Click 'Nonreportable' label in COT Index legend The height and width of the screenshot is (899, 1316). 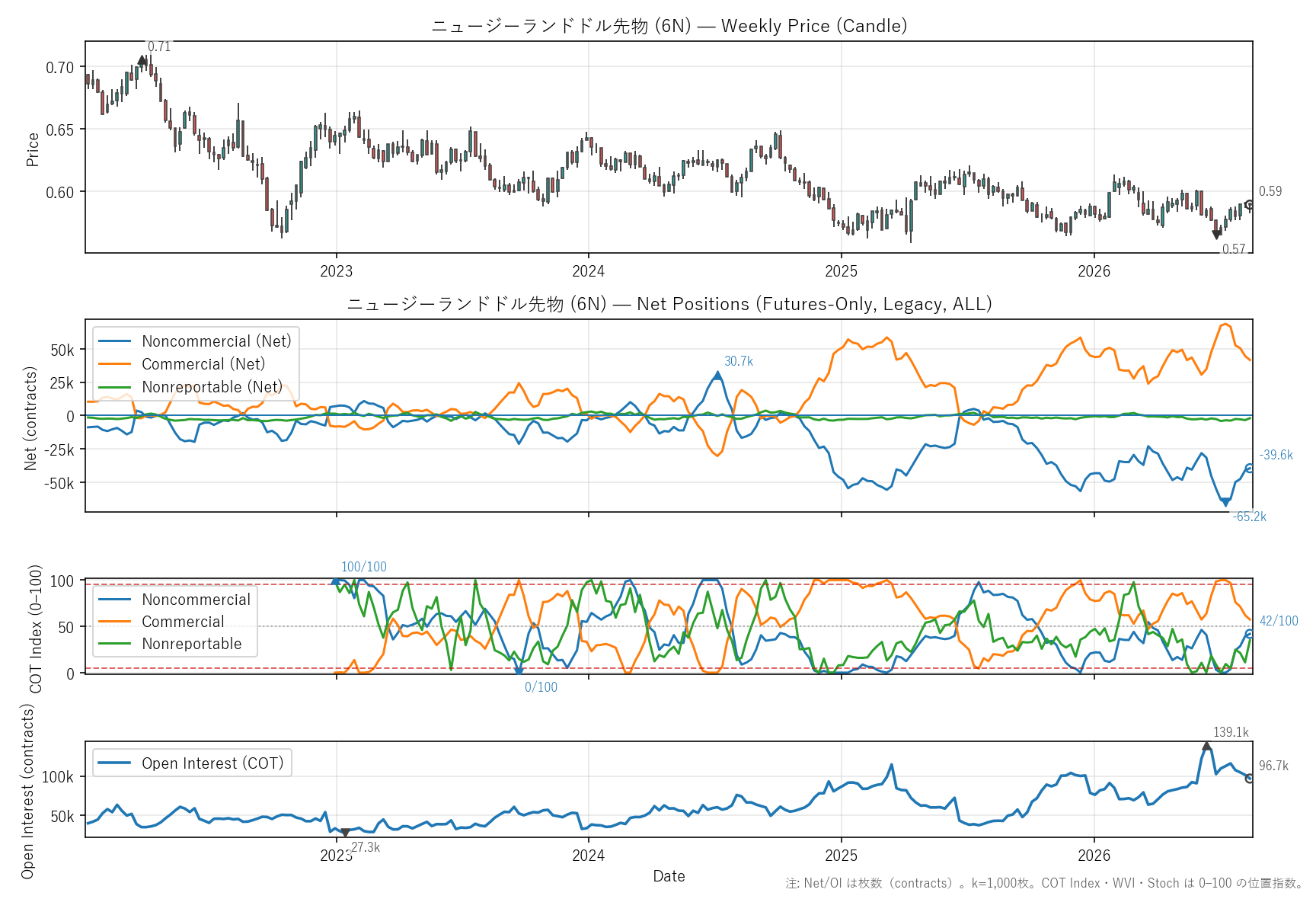(x=191, y=644)
